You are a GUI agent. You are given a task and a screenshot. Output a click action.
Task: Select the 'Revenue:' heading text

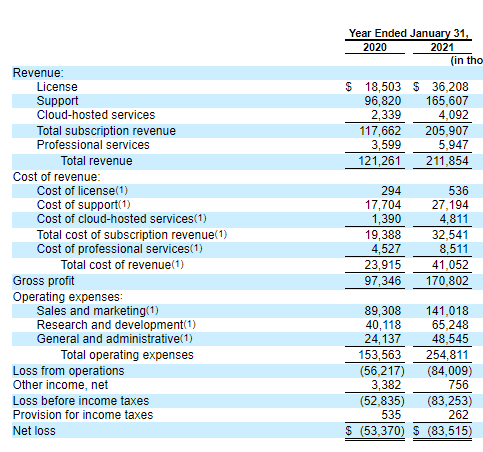tap(38, 73)
